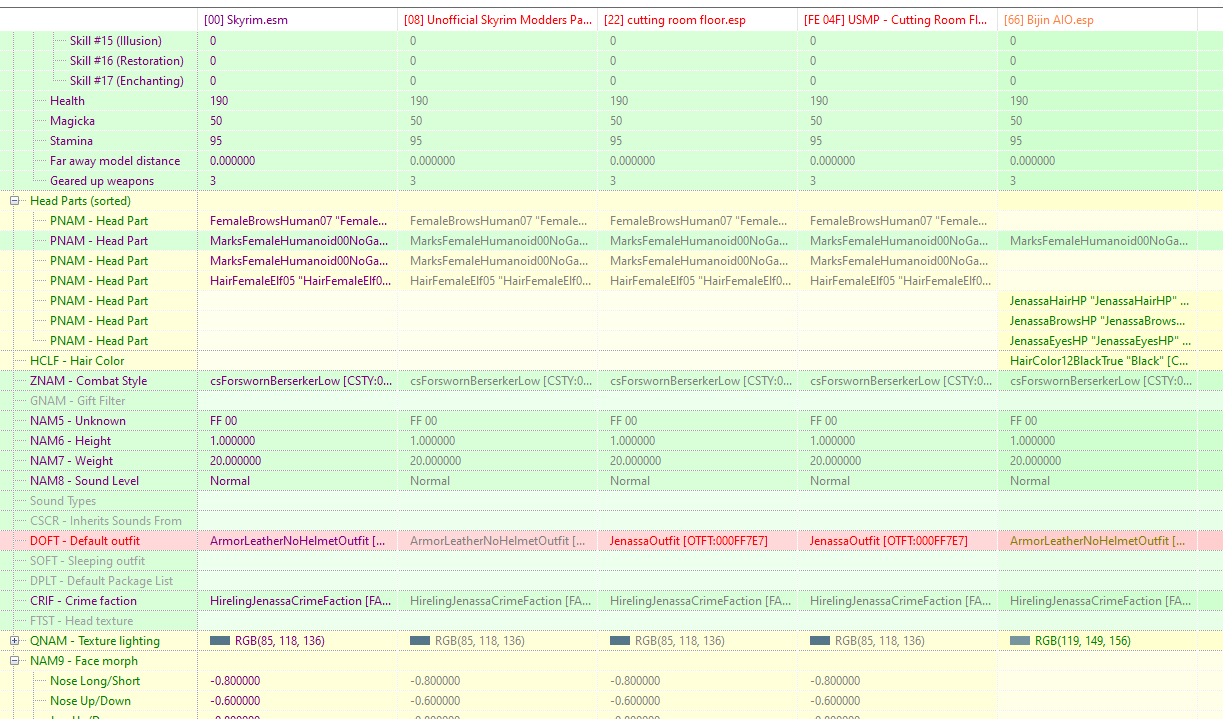Click NAM8 Normal cell under Skyrim.esm
The width and height of the screenshot is (1223, 719).
[230, 481]
